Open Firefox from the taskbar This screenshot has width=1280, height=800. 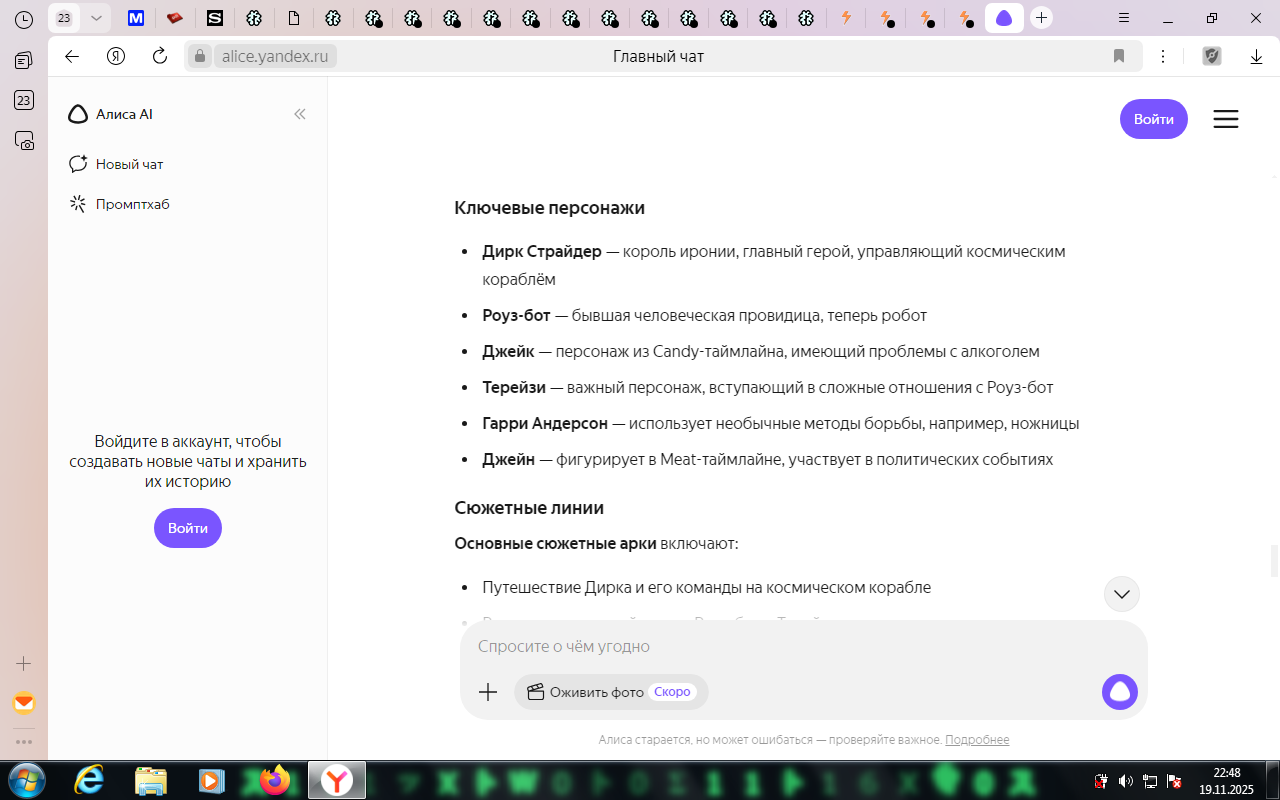[x=273, y=780]
